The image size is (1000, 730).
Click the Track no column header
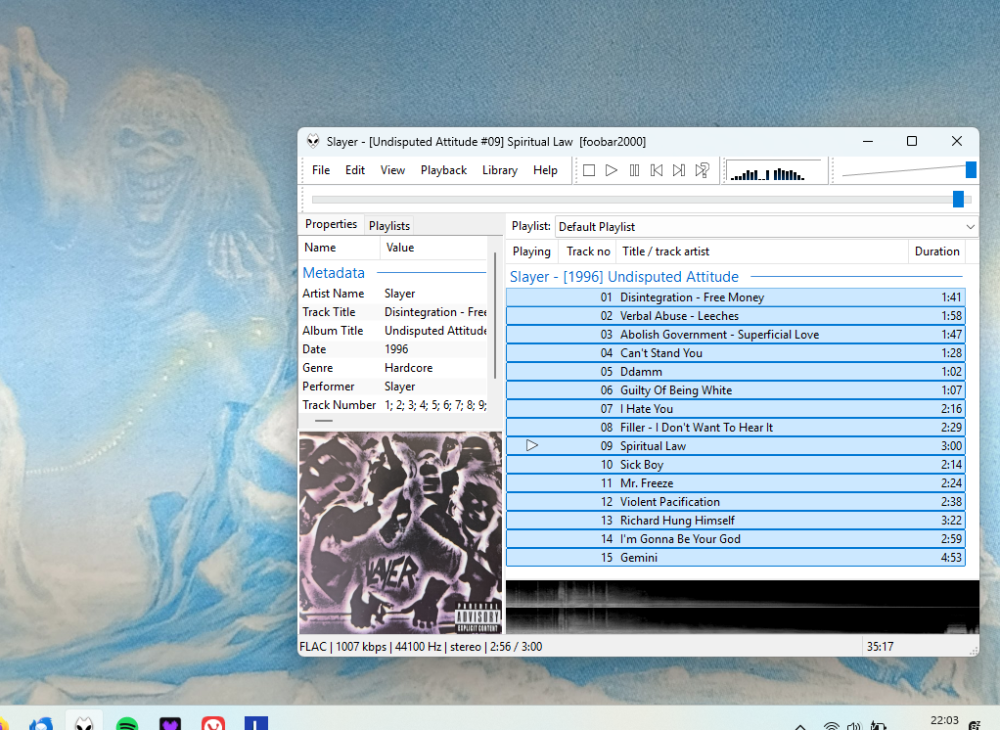point(588,252)
